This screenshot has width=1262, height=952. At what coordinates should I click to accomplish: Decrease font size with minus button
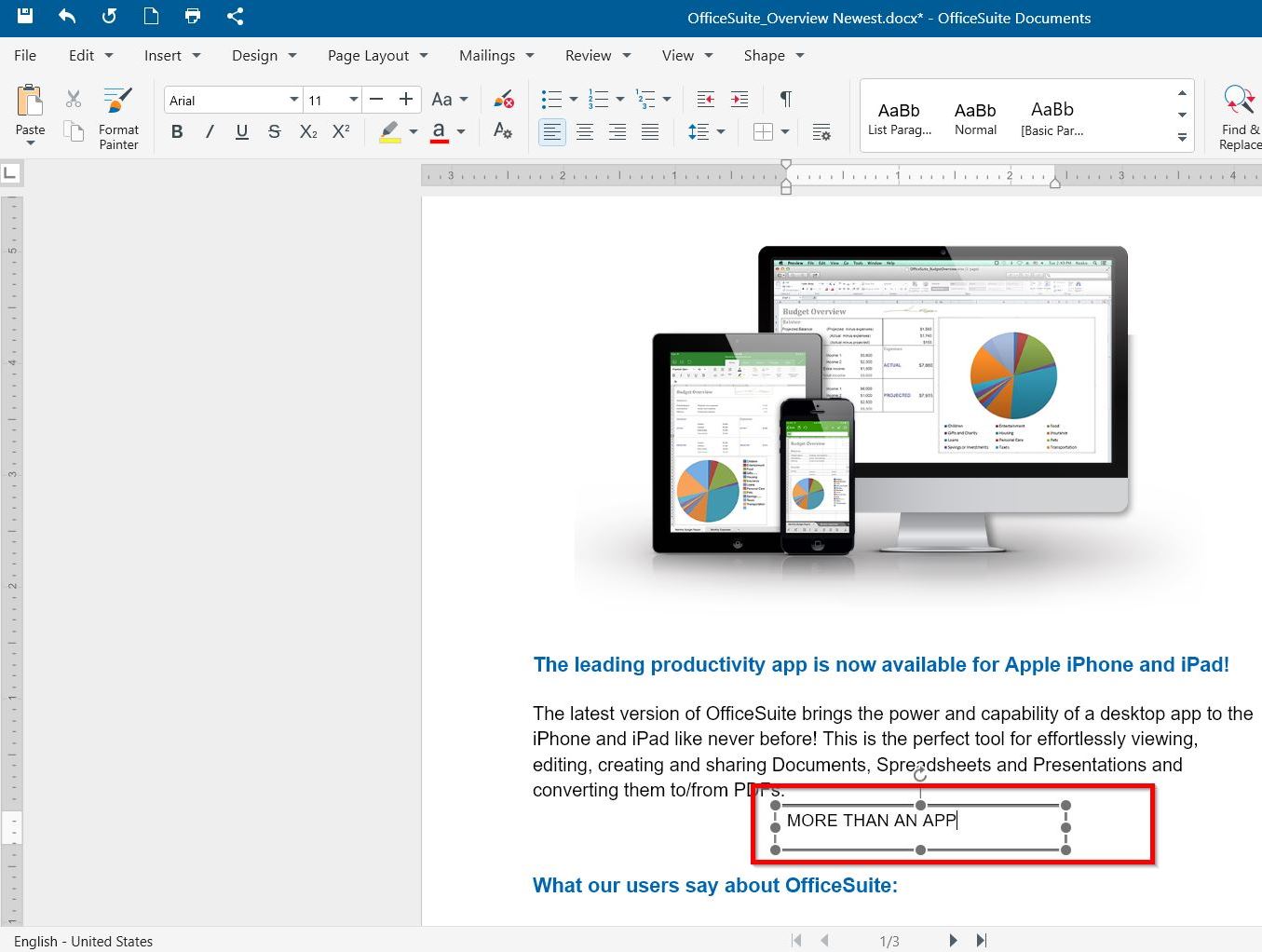(376, 99)
